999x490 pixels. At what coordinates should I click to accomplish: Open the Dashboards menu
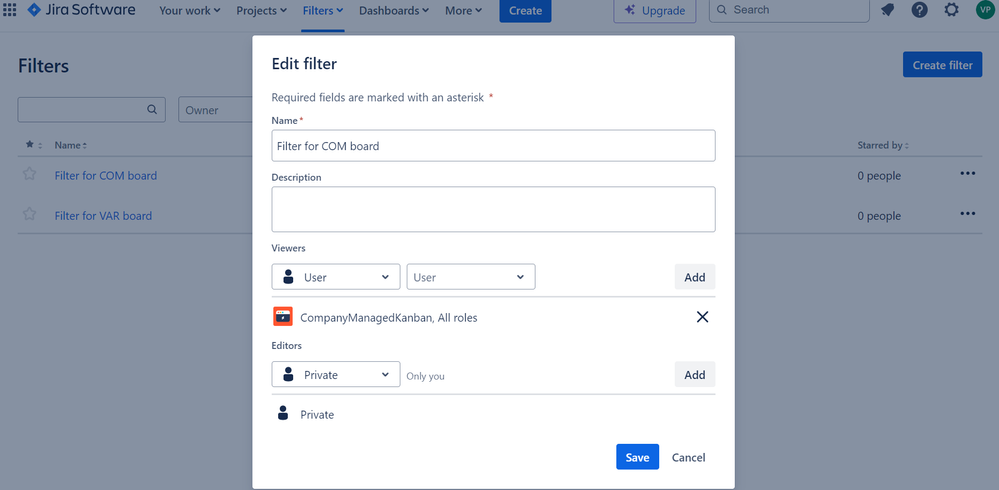pos(394,11)
